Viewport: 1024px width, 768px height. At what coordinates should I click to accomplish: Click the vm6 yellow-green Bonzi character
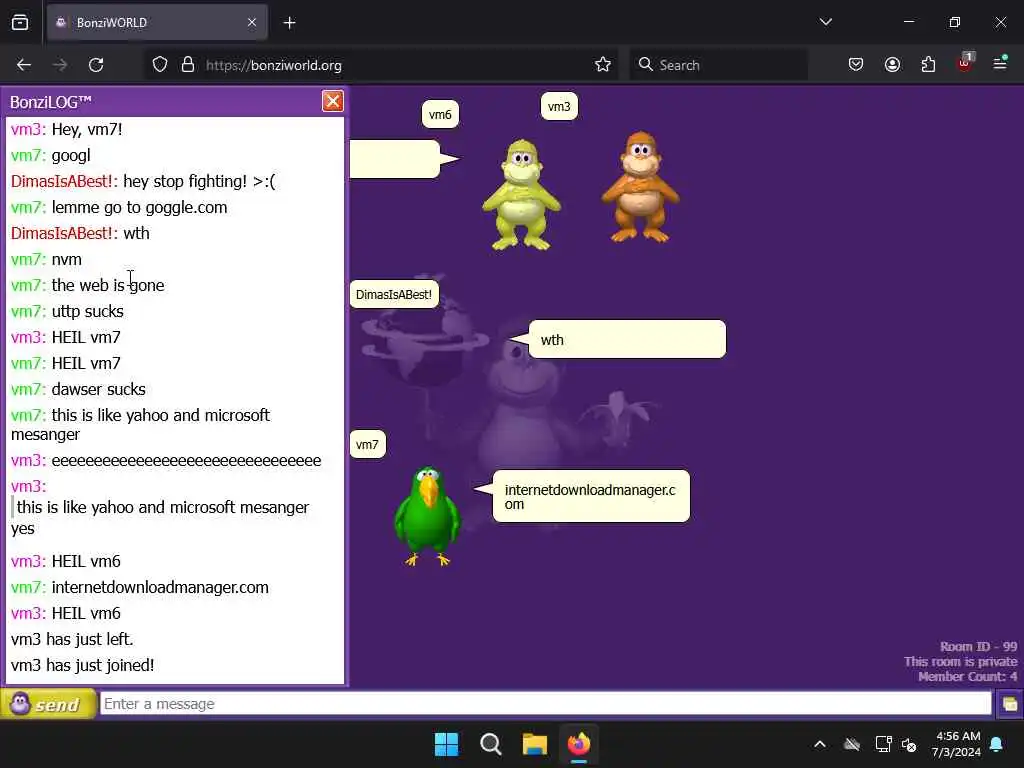point(521,194)
